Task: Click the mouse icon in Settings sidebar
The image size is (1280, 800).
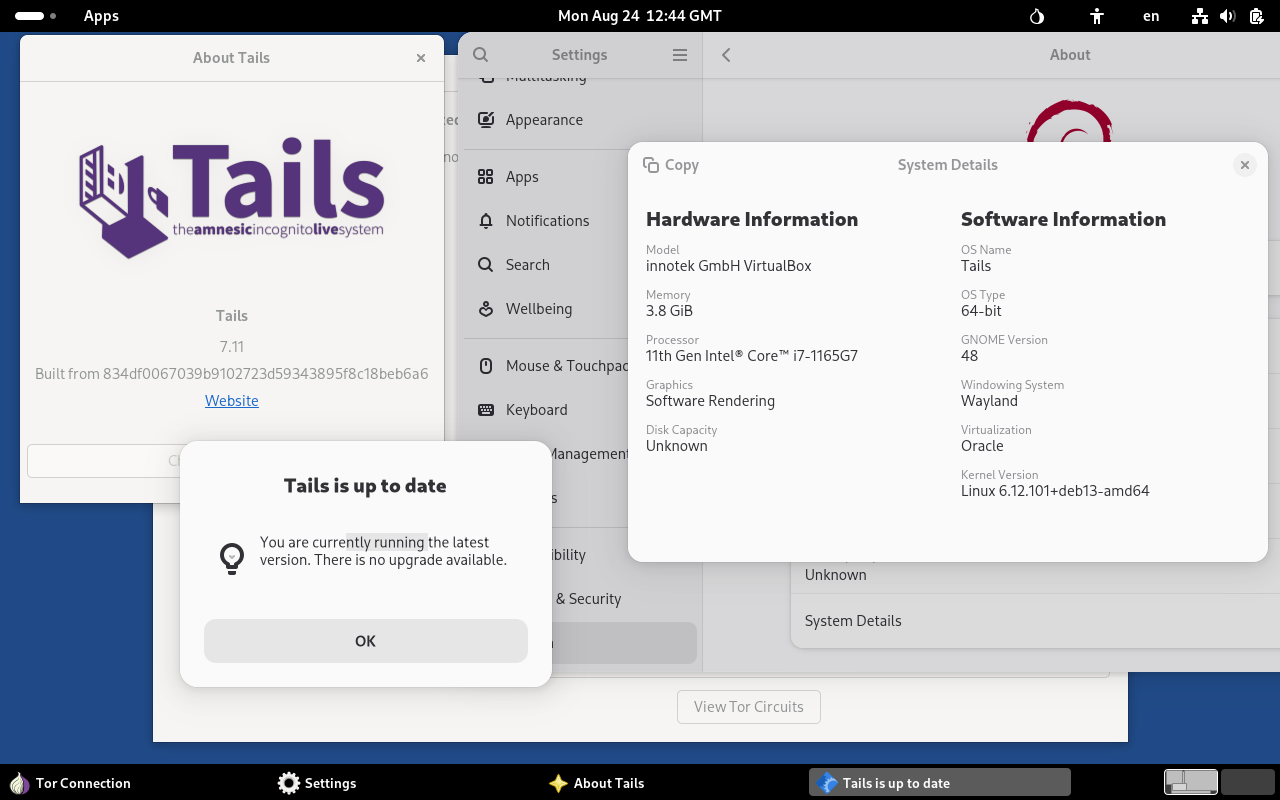Action: click(x=486, y=366)
